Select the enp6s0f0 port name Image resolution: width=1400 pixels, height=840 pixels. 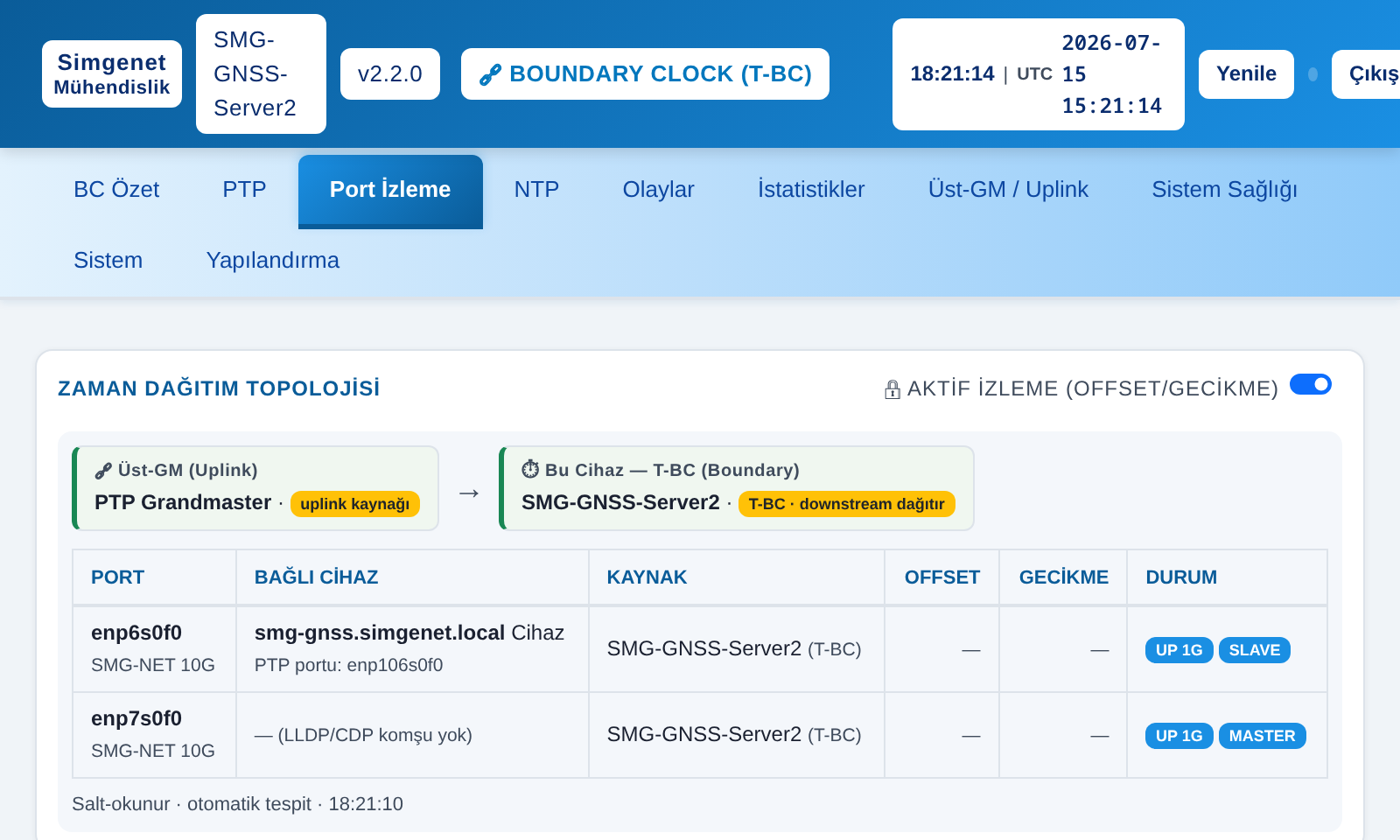click(136, 633)
